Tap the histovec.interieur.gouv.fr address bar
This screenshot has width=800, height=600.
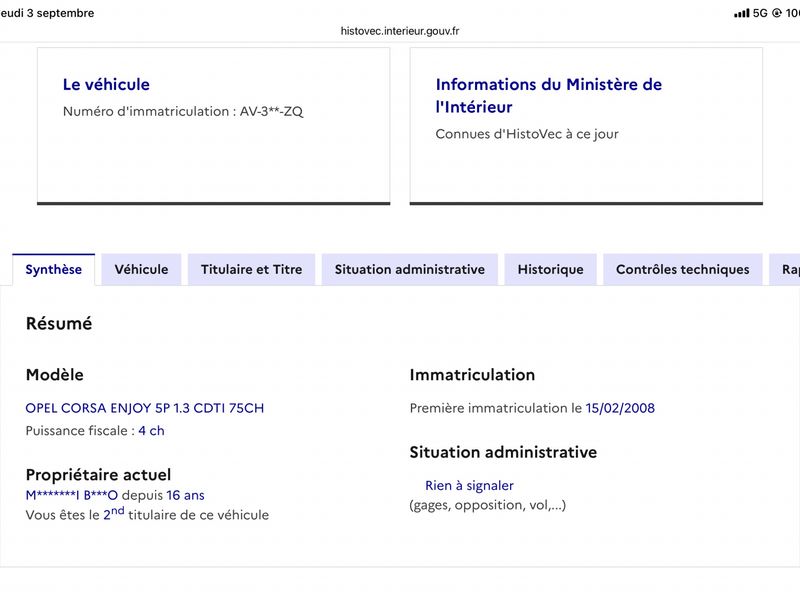click(x=400, y=31)
